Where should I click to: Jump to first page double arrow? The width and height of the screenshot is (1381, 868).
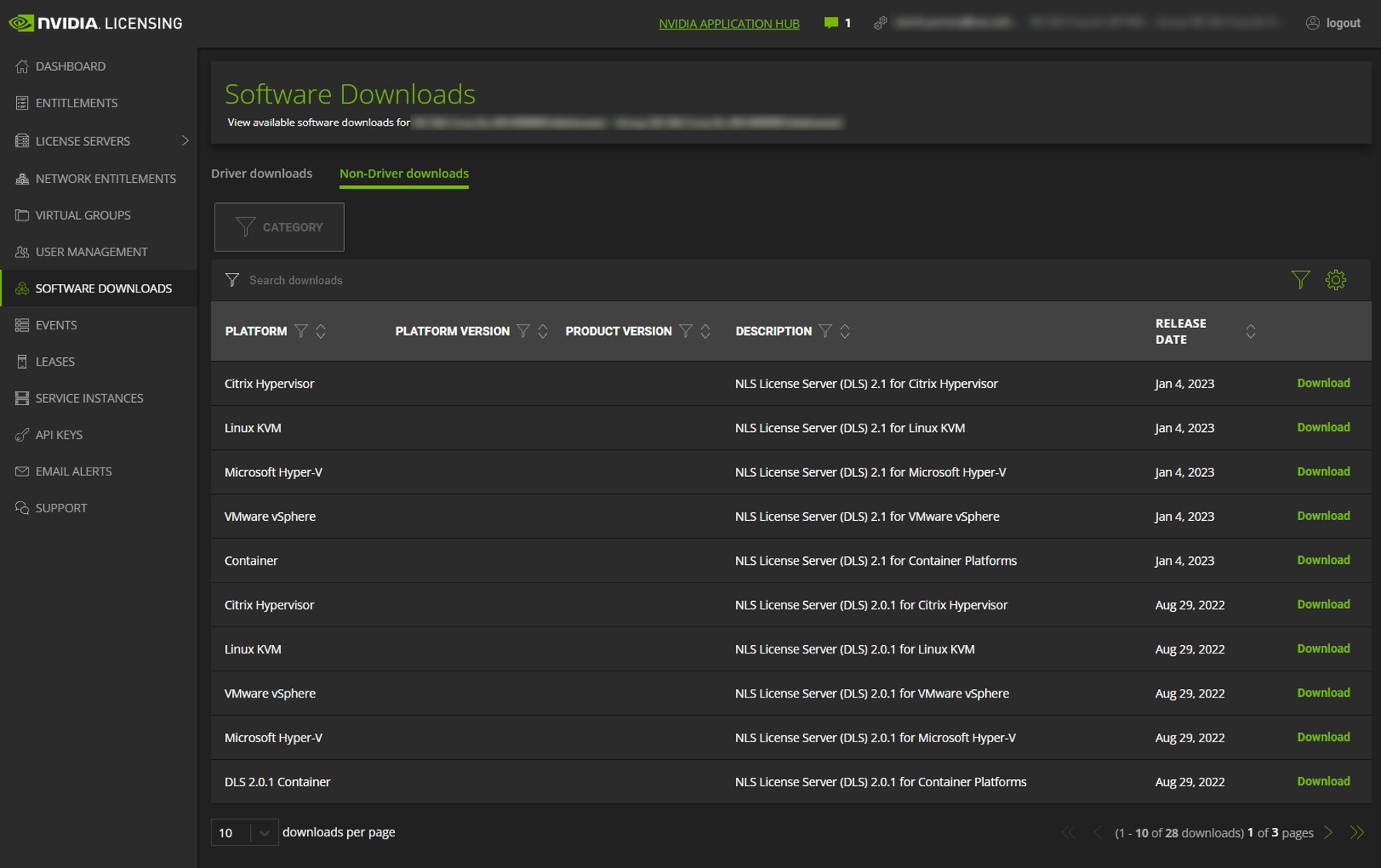pyautogui.click(x=1069, y=833)
